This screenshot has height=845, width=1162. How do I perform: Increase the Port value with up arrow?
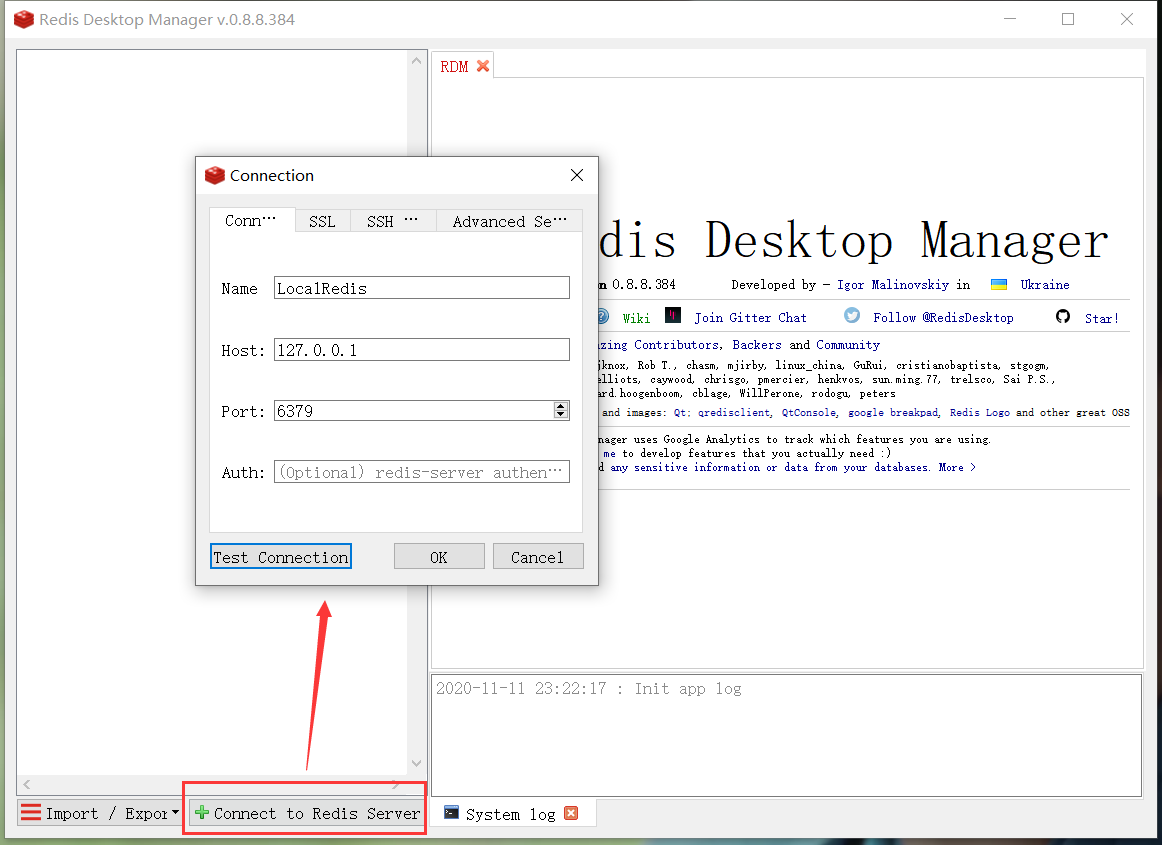click(561, 406)
